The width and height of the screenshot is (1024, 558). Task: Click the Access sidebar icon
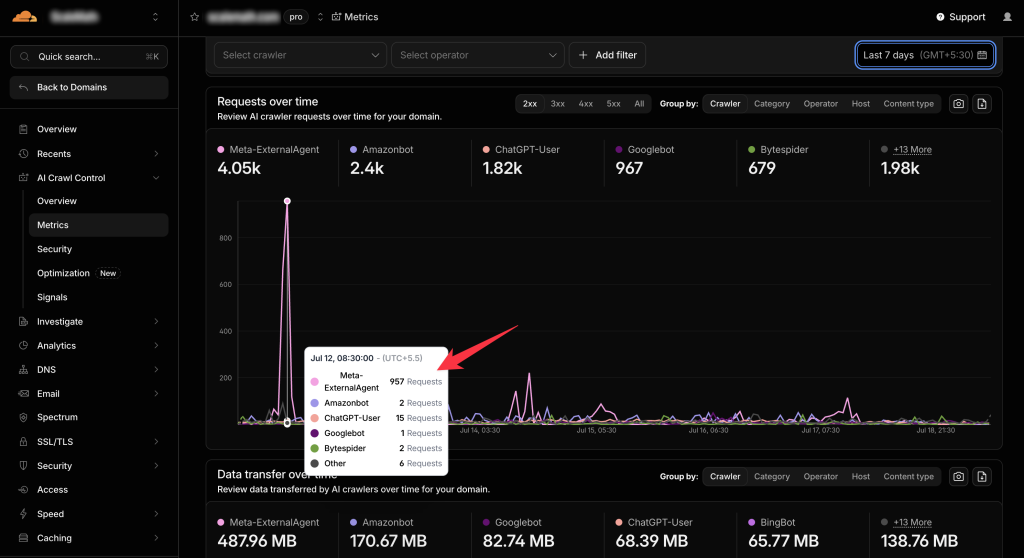click(x=24, y=489)
